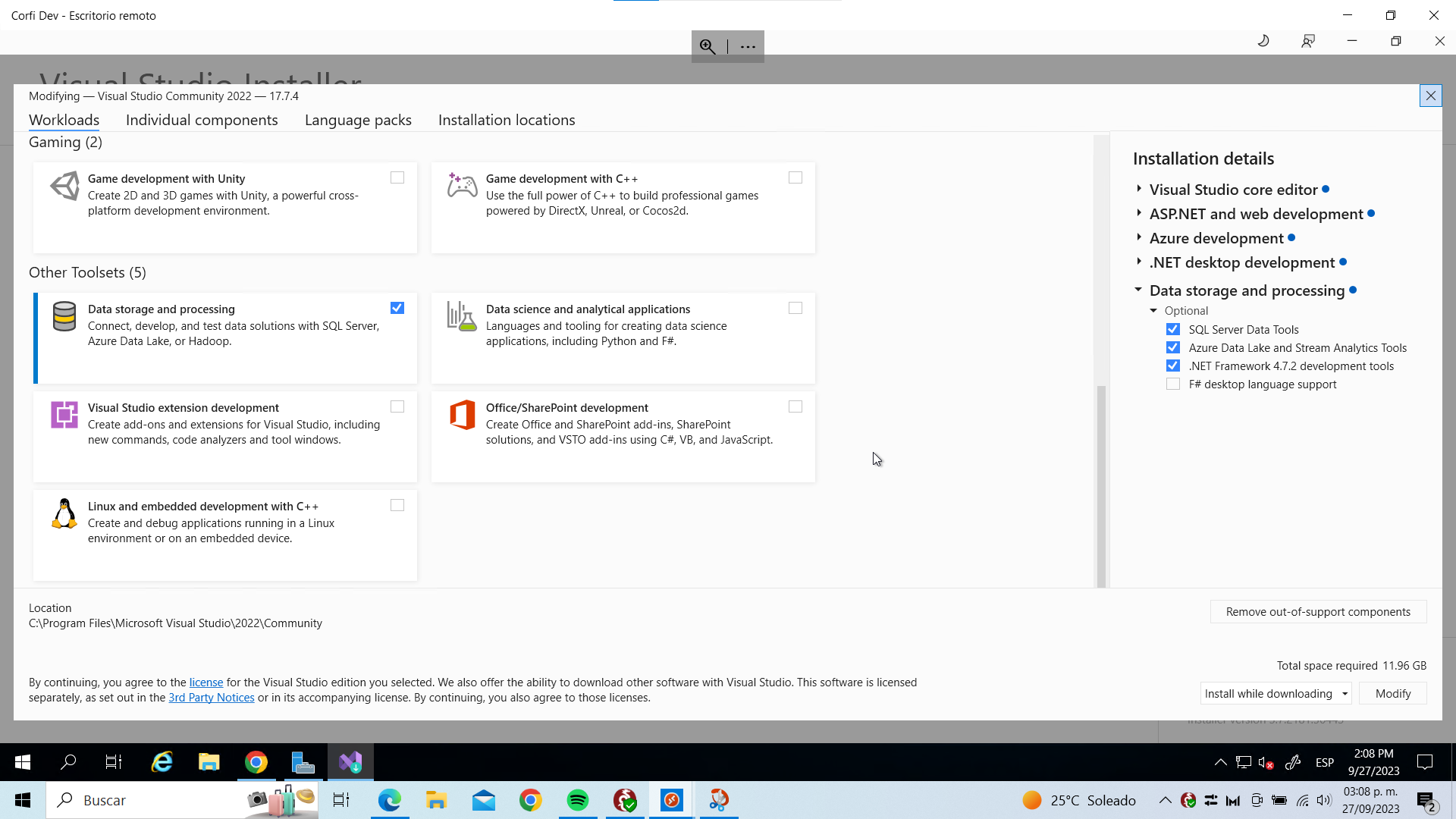Switch to the Workloads tab
This screenshot has height=819, width=1456.
pyautogui.click(x=64, y=120)
